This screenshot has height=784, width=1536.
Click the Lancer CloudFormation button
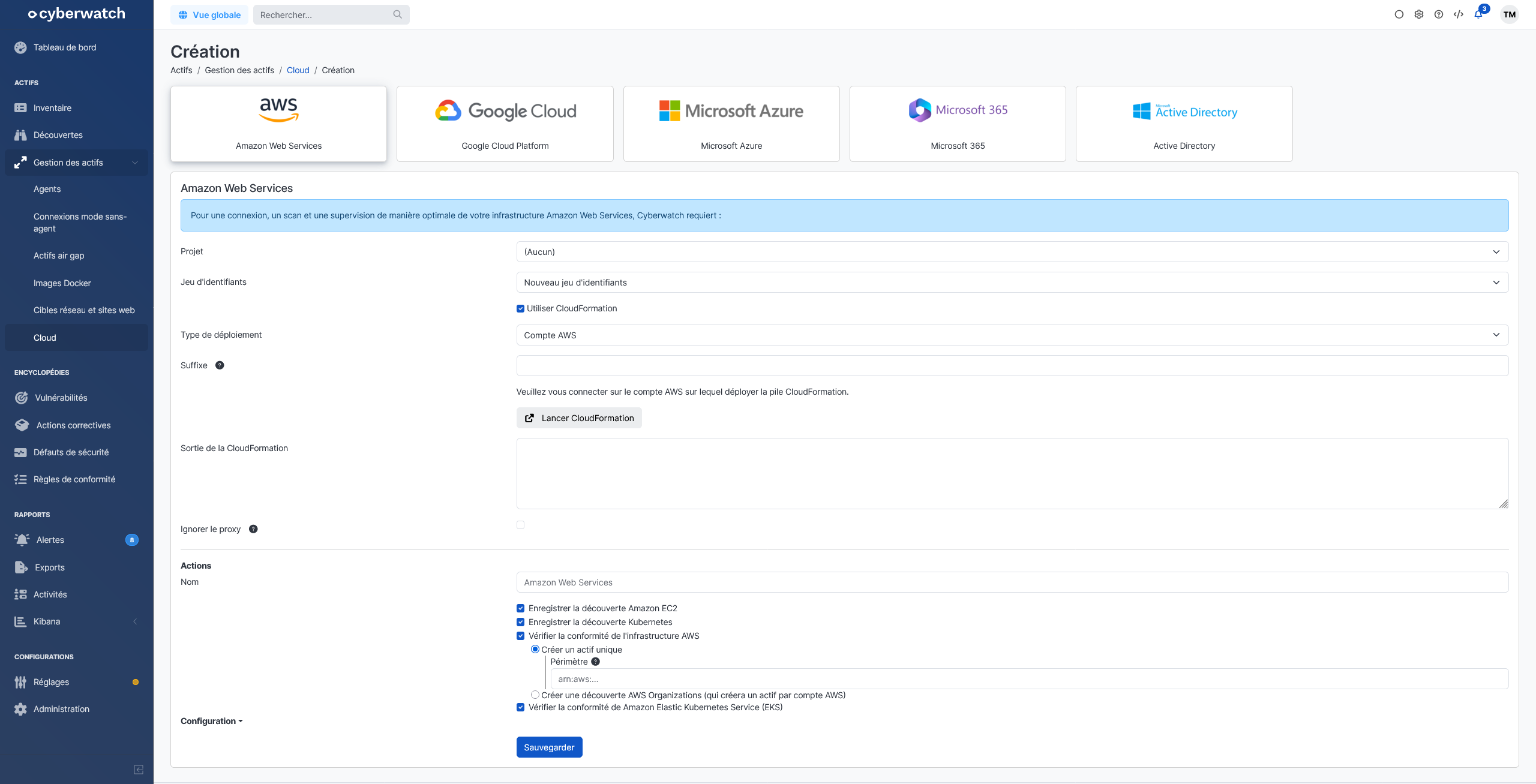pos(579,418)
